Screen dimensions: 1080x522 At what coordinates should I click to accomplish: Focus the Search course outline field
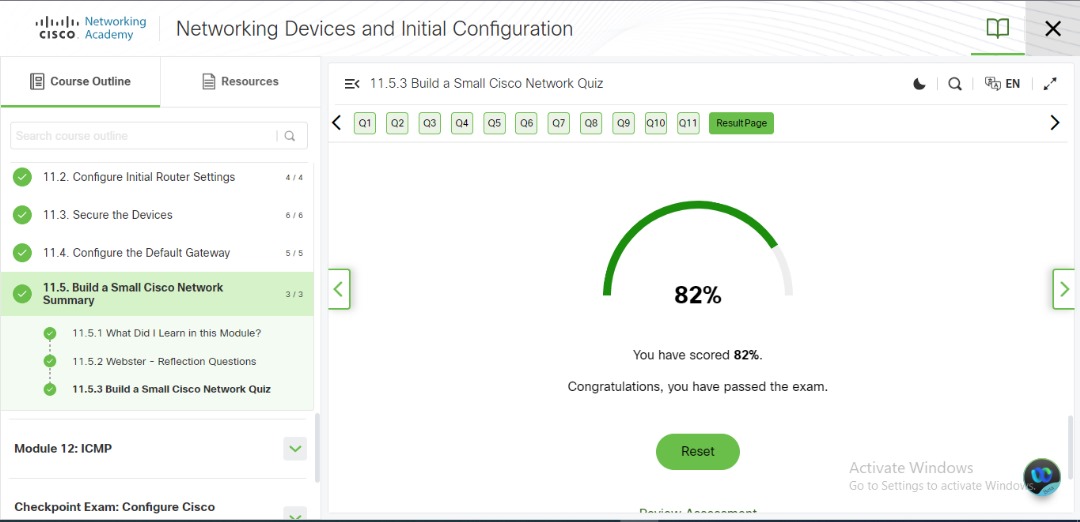pyautogui.click(x=144, y=136)
